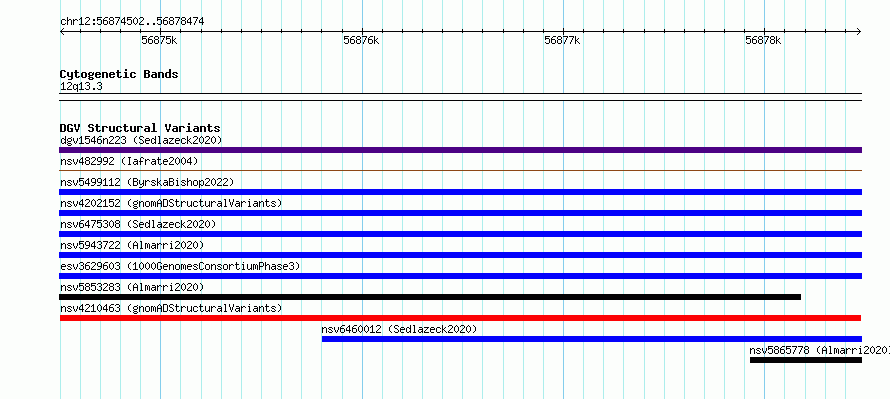This screenshot has width=890, height=399.
Task: Click the nsv5943722 (Almarri2020) label
Action: tap(132, 245)
